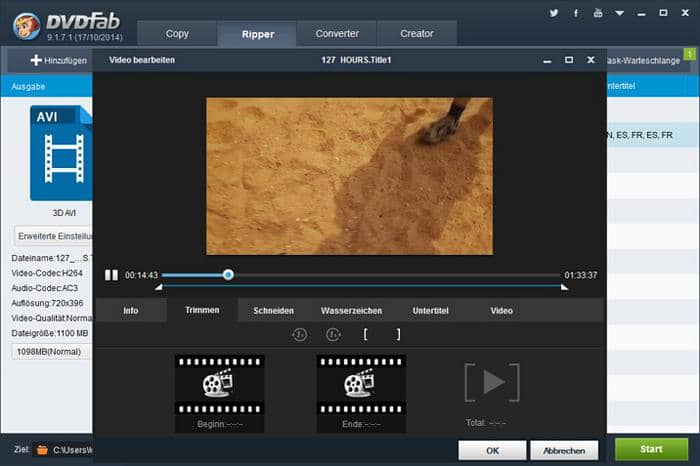
Task: Click the Dateiname:127 text row
Action: [x=51, y=258]
